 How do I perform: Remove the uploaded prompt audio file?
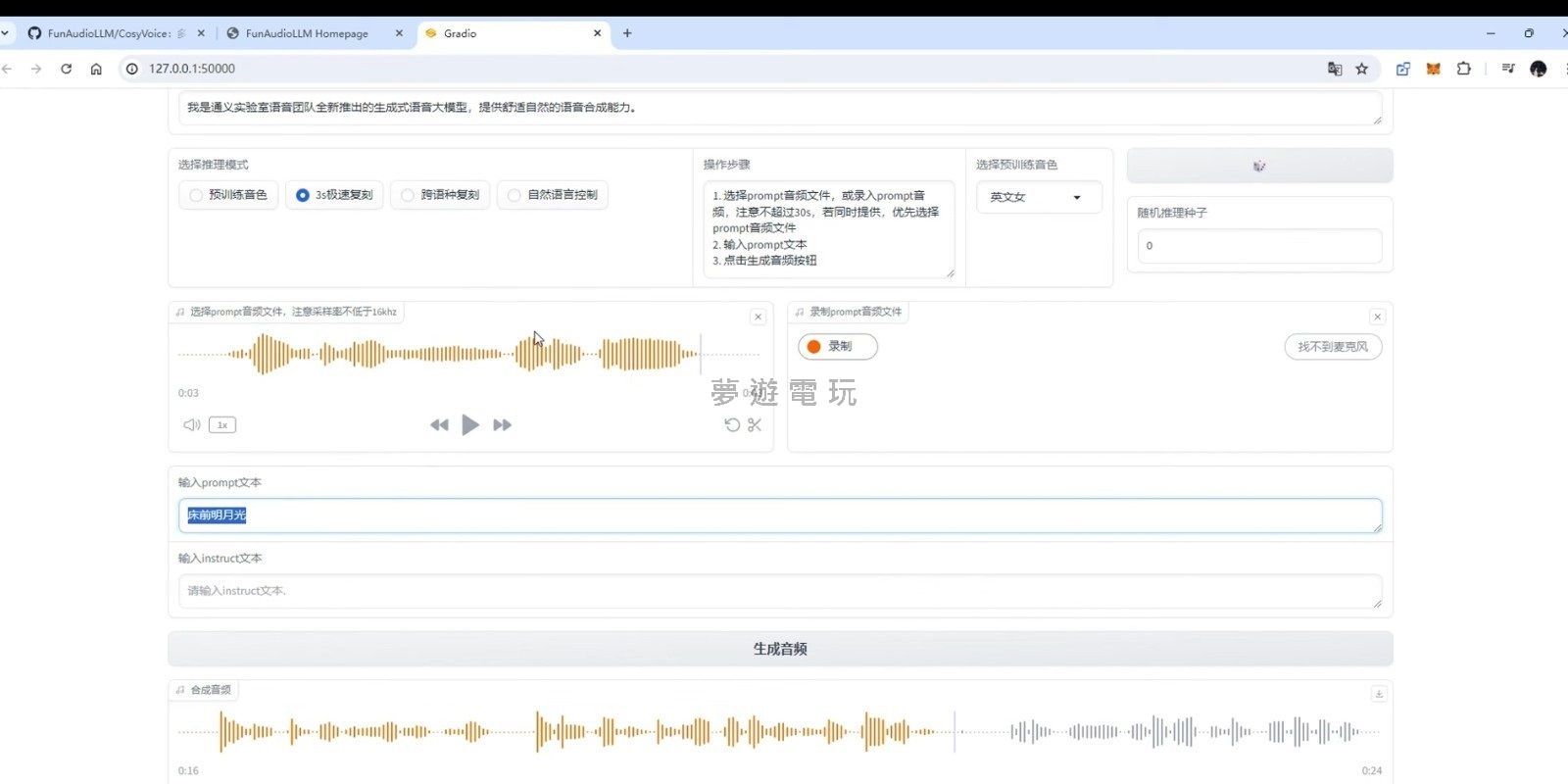(758, 317)
